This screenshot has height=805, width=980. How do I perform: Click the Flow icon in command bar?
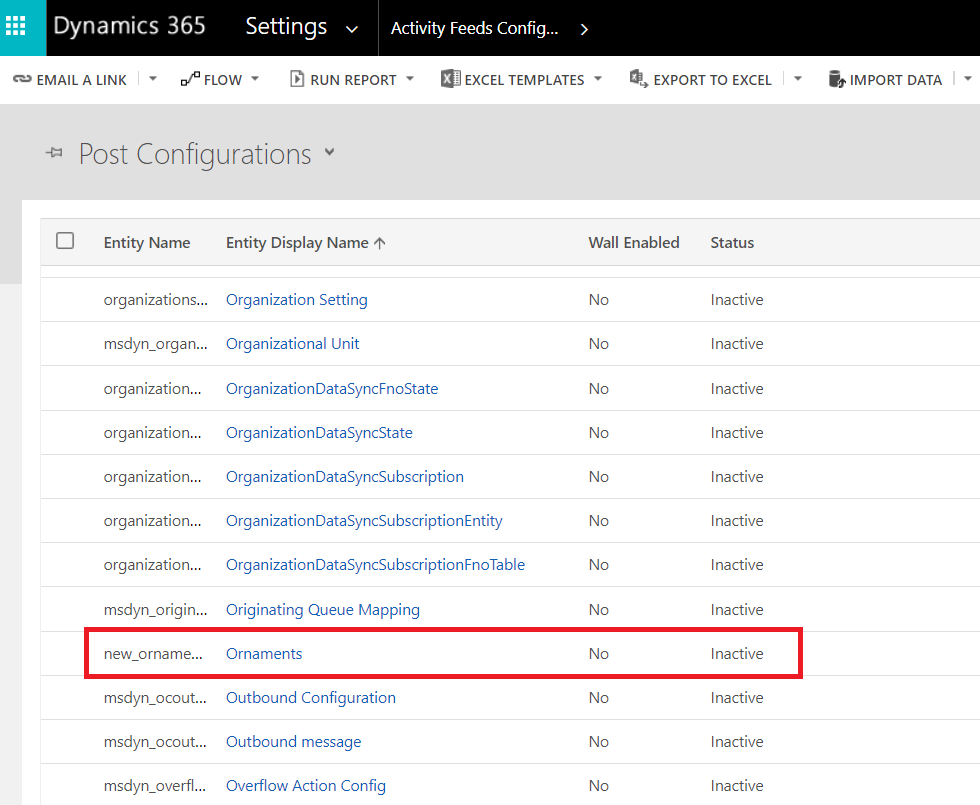coord(190,80)
